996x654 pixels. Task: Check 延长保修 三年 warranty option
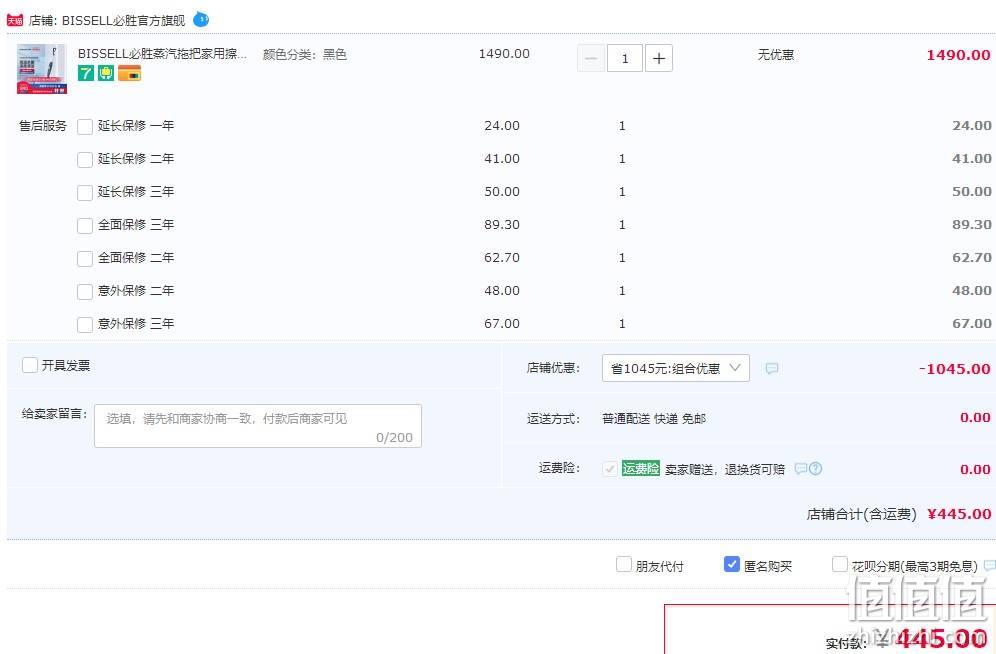[x=85, y=192]
